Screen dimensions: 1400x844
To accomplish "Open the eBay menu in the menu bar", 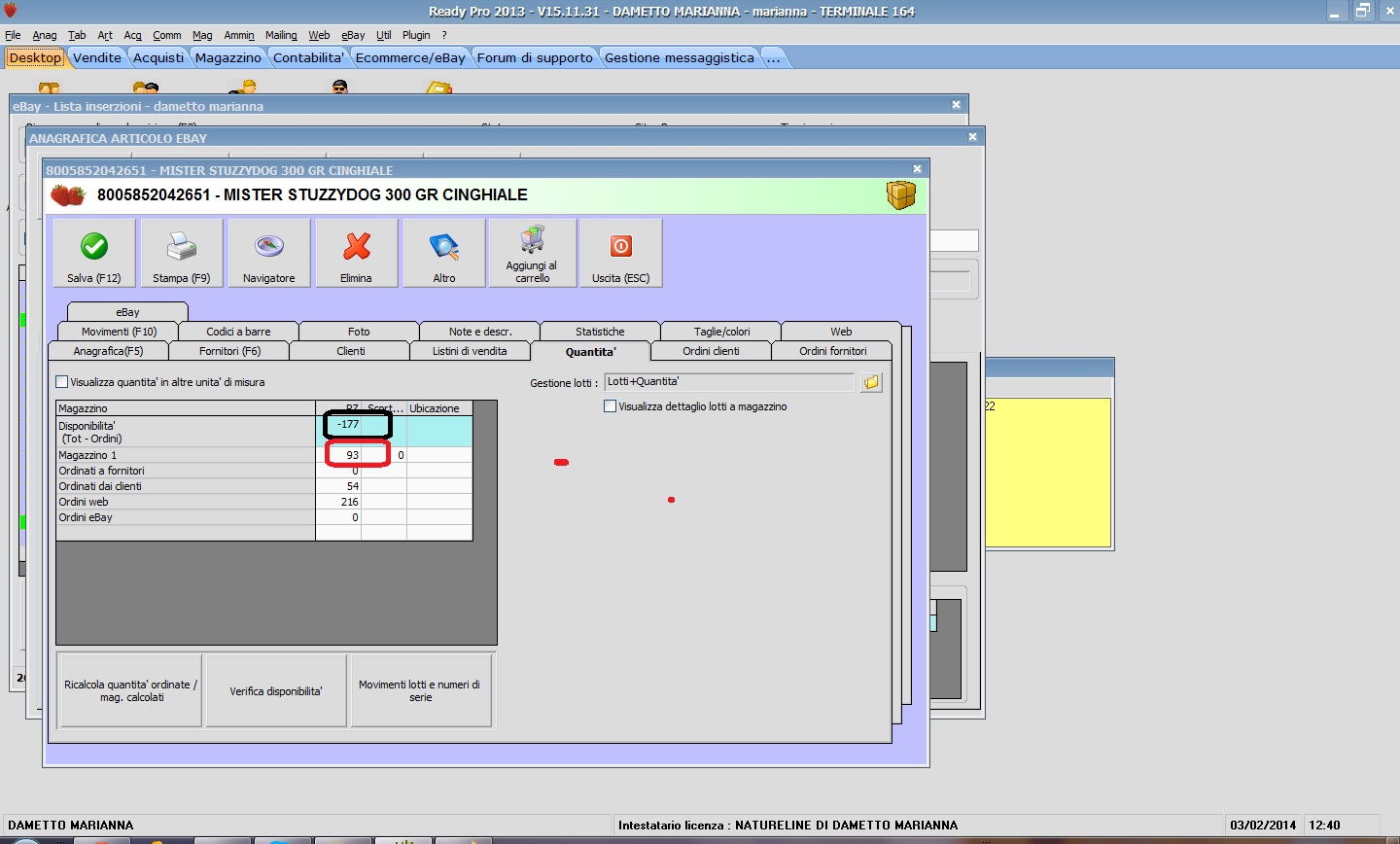I will click(x=353, y=35).
